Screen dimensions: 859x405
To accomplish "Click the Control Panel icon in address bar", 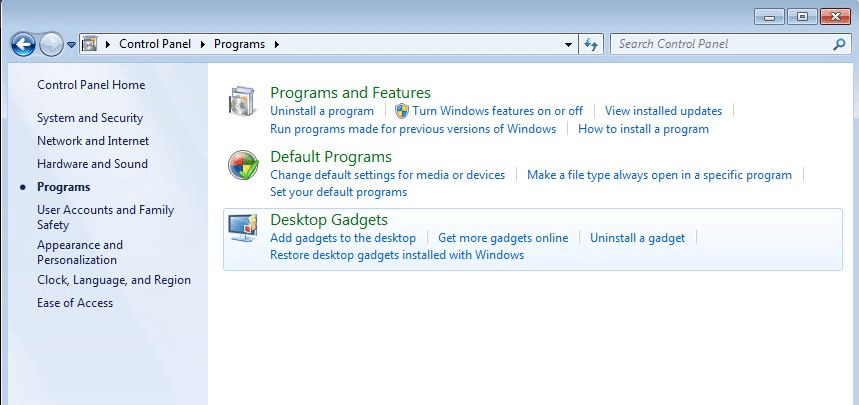I will (x=90, y=44).
